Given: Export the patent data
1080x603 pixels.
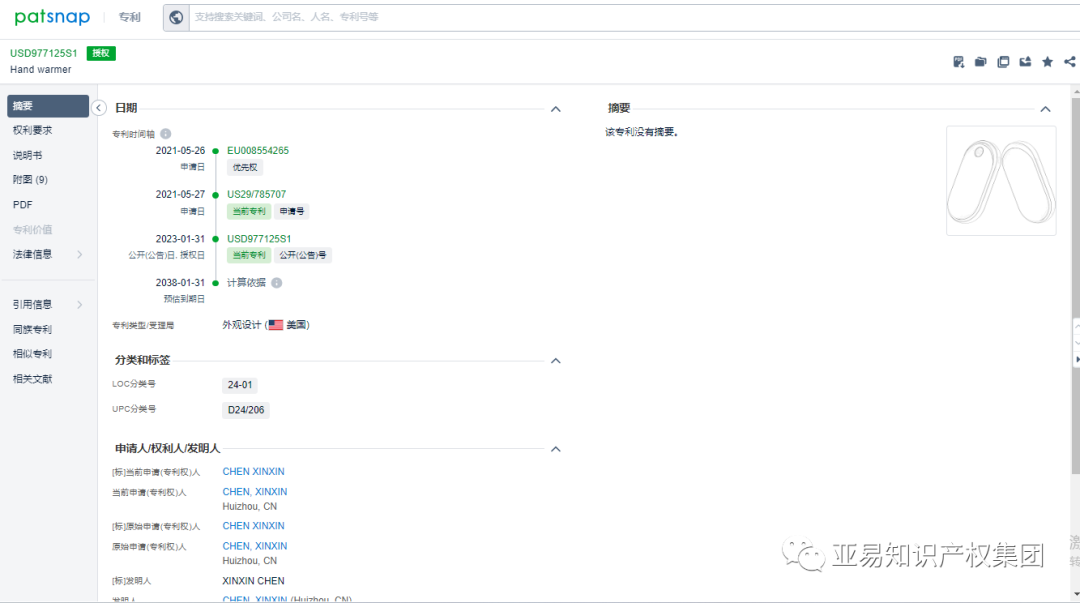Looking at the screenshot, I should 1025,62.
